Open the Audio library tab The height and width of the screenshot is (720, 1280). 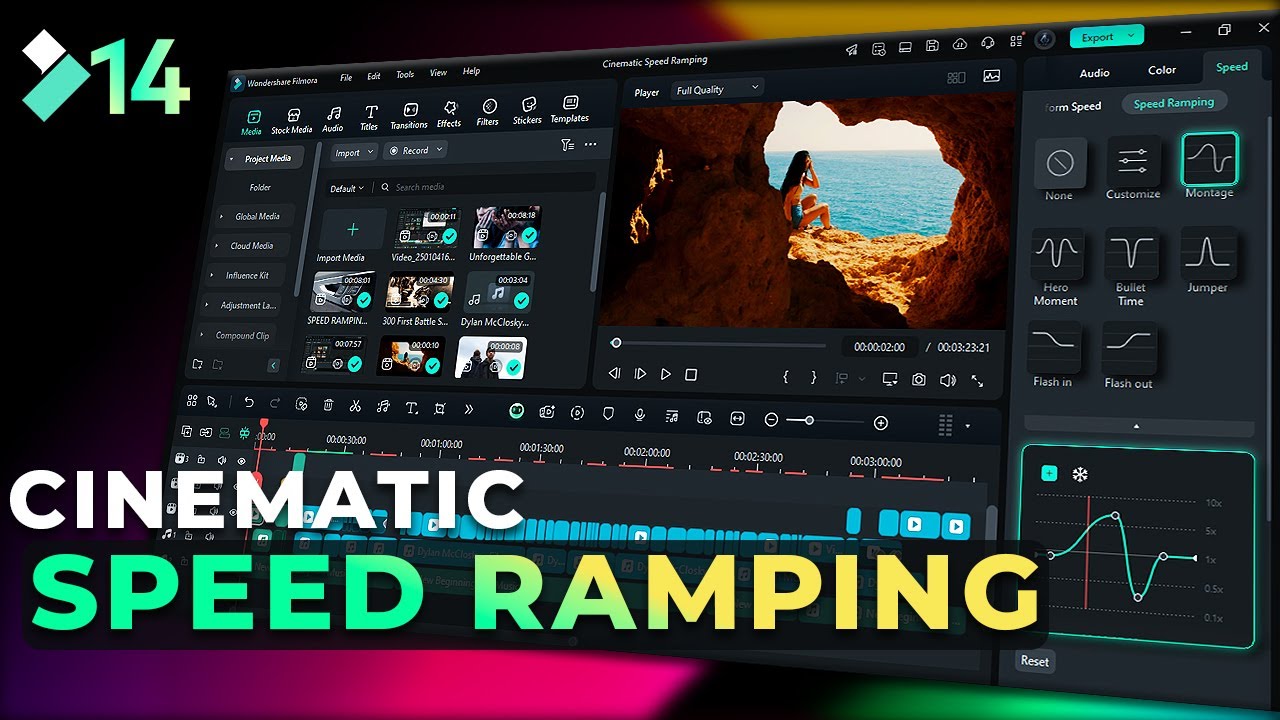point(333,119)
